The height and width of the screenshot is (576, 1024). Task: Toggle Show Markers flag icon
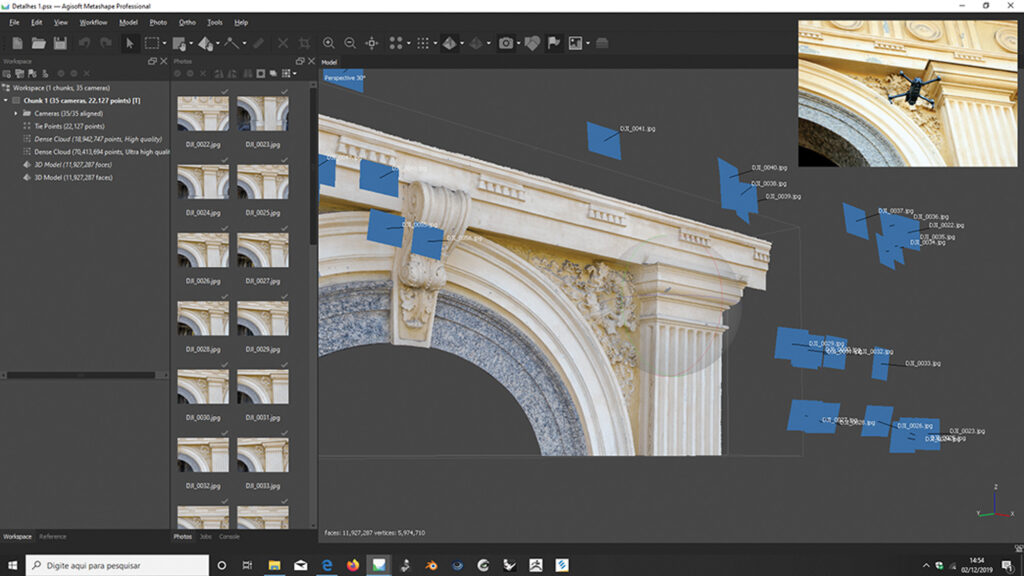click(x=554, y=43)
